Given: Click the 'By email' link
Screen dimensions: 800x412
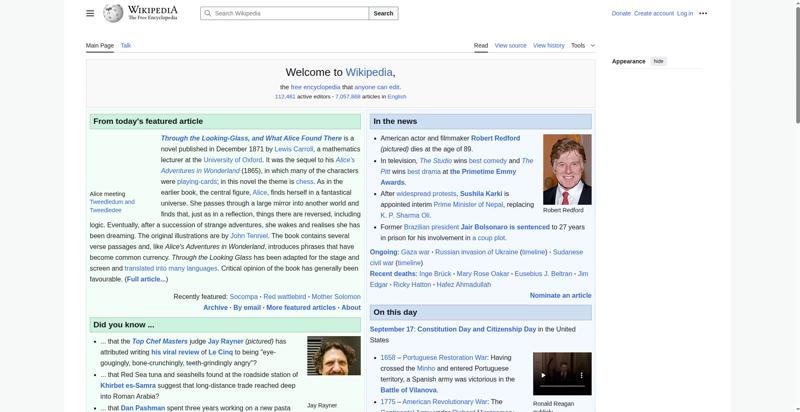Looking at the screenshot, I should [247, 307].
